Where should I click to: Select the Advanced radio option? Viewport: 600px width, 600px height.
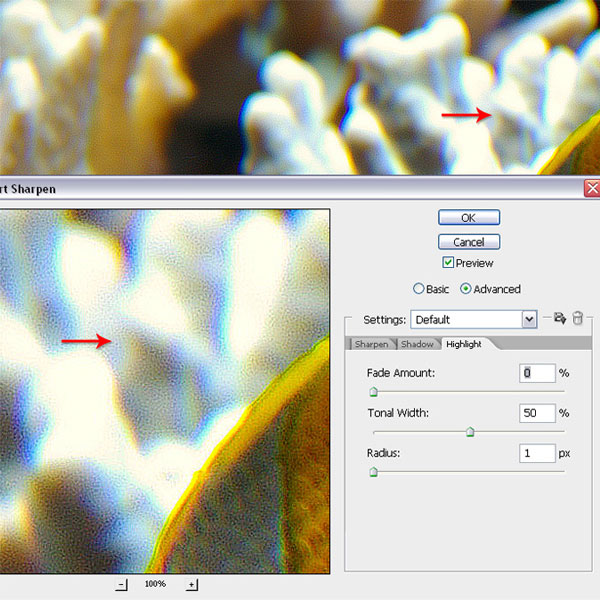coord(466,289)
